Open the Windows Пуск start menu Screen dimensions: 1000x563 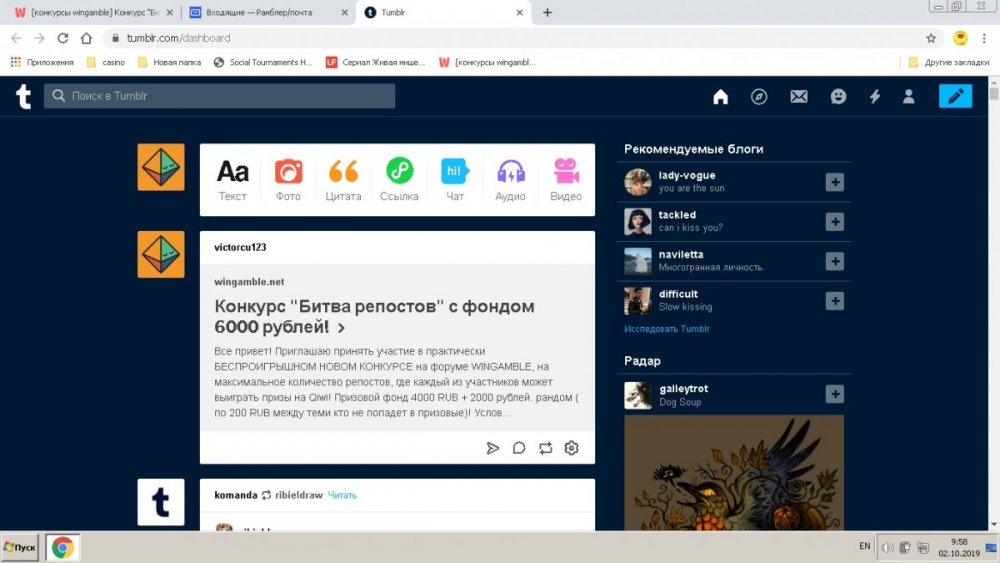pyautogui.click(x=20, y=547)
